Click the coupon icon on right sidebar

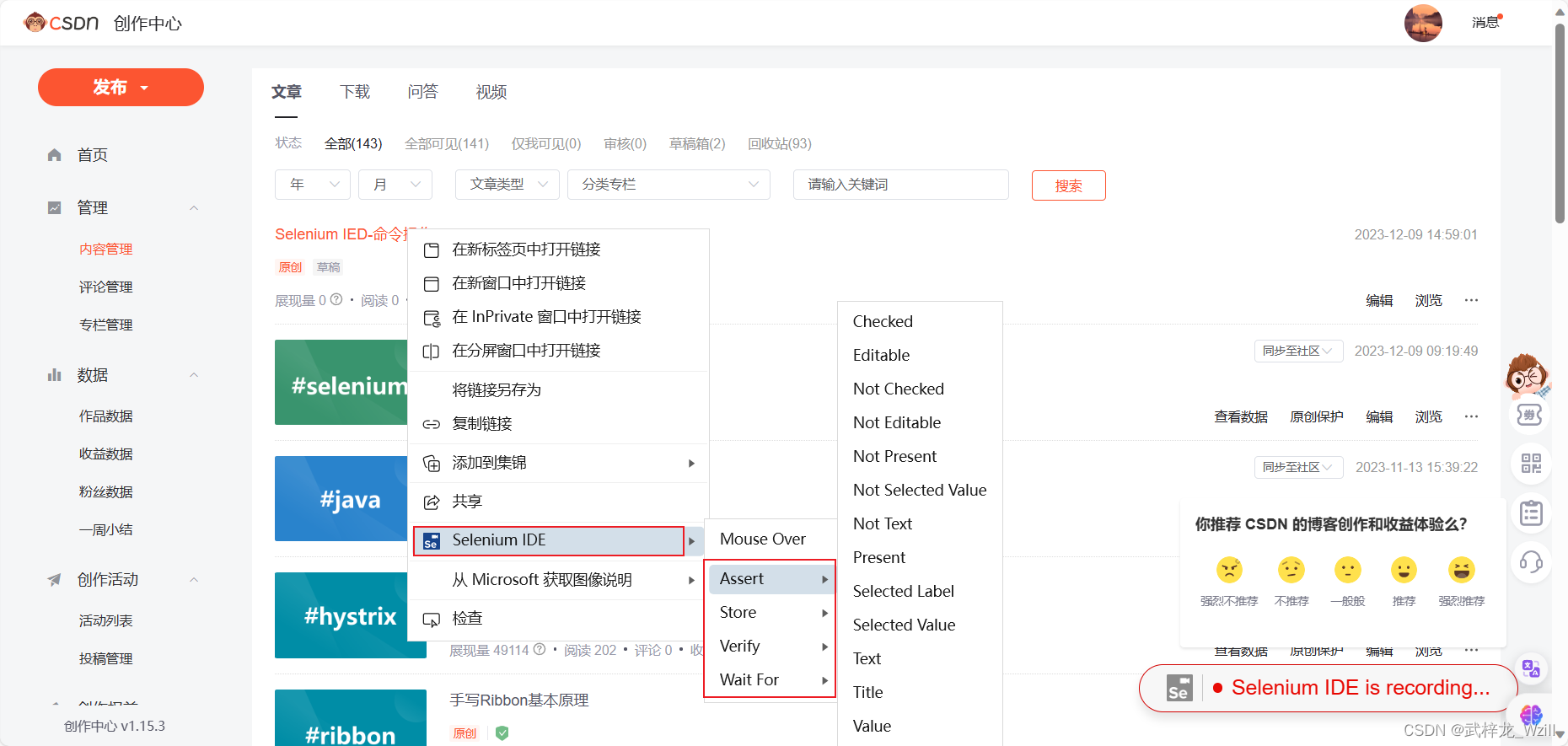[1531, 415]
